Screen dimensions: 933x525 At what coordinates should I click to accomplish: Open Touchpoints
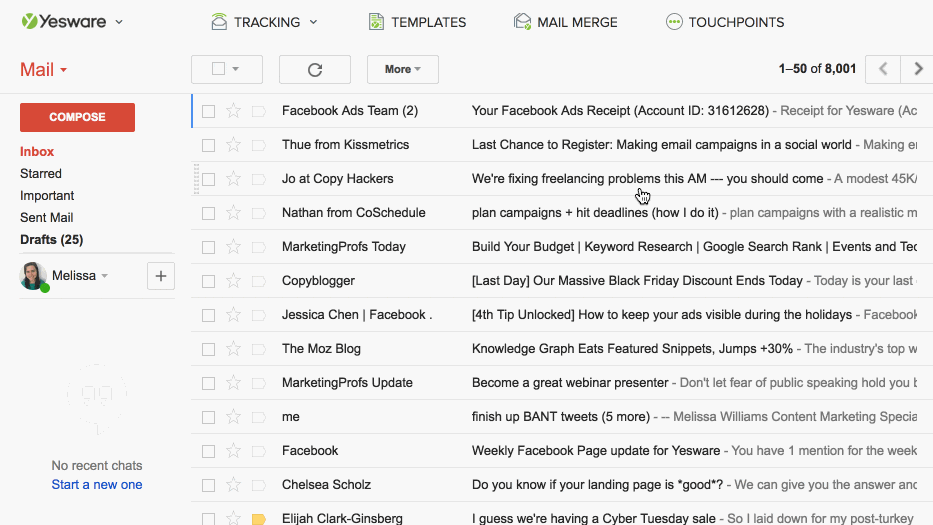(x=725, y=22)
